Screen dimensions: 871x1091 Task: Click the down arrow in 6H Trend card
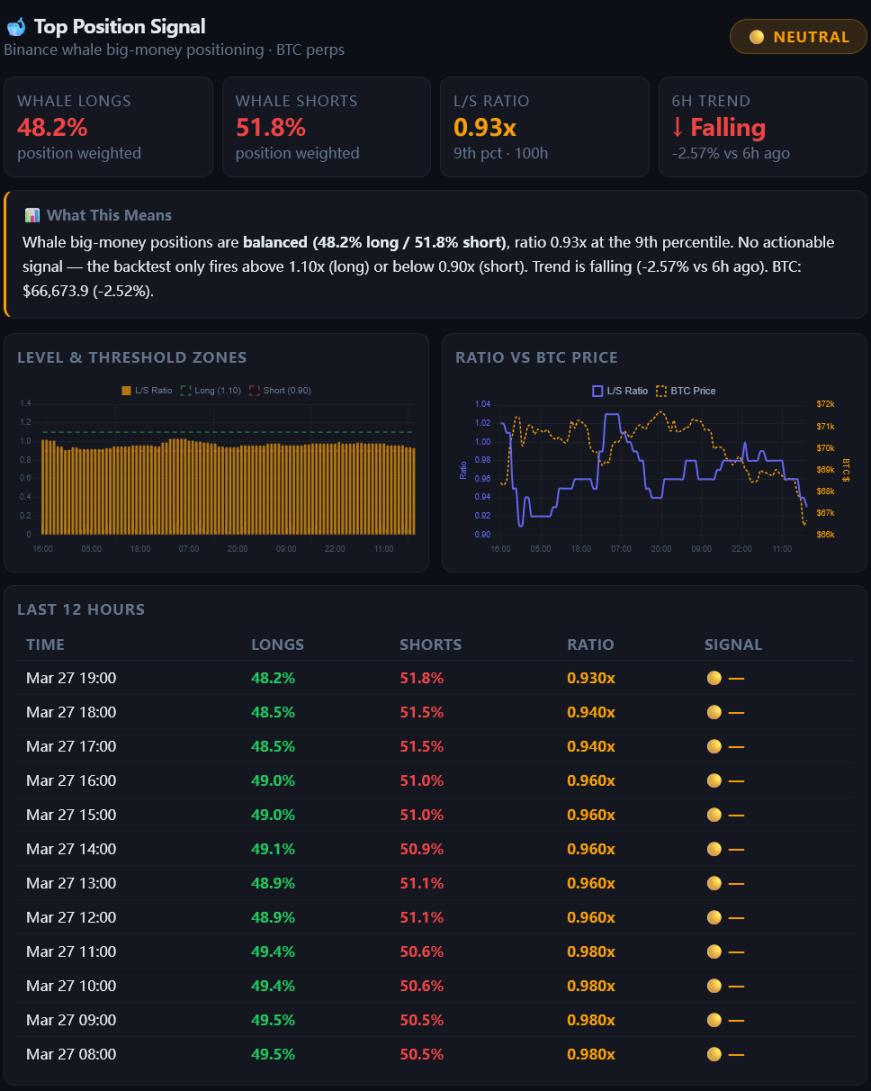click(677, 127)
